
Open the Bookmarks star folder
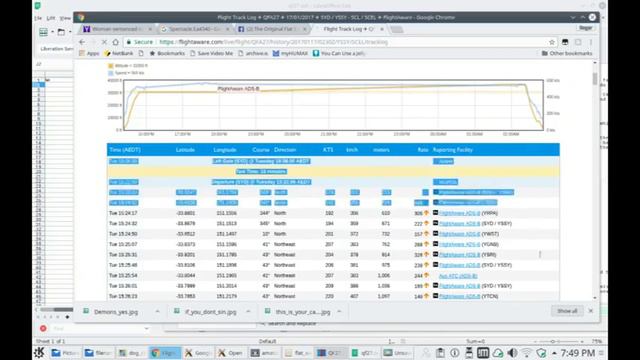[167, 53]
